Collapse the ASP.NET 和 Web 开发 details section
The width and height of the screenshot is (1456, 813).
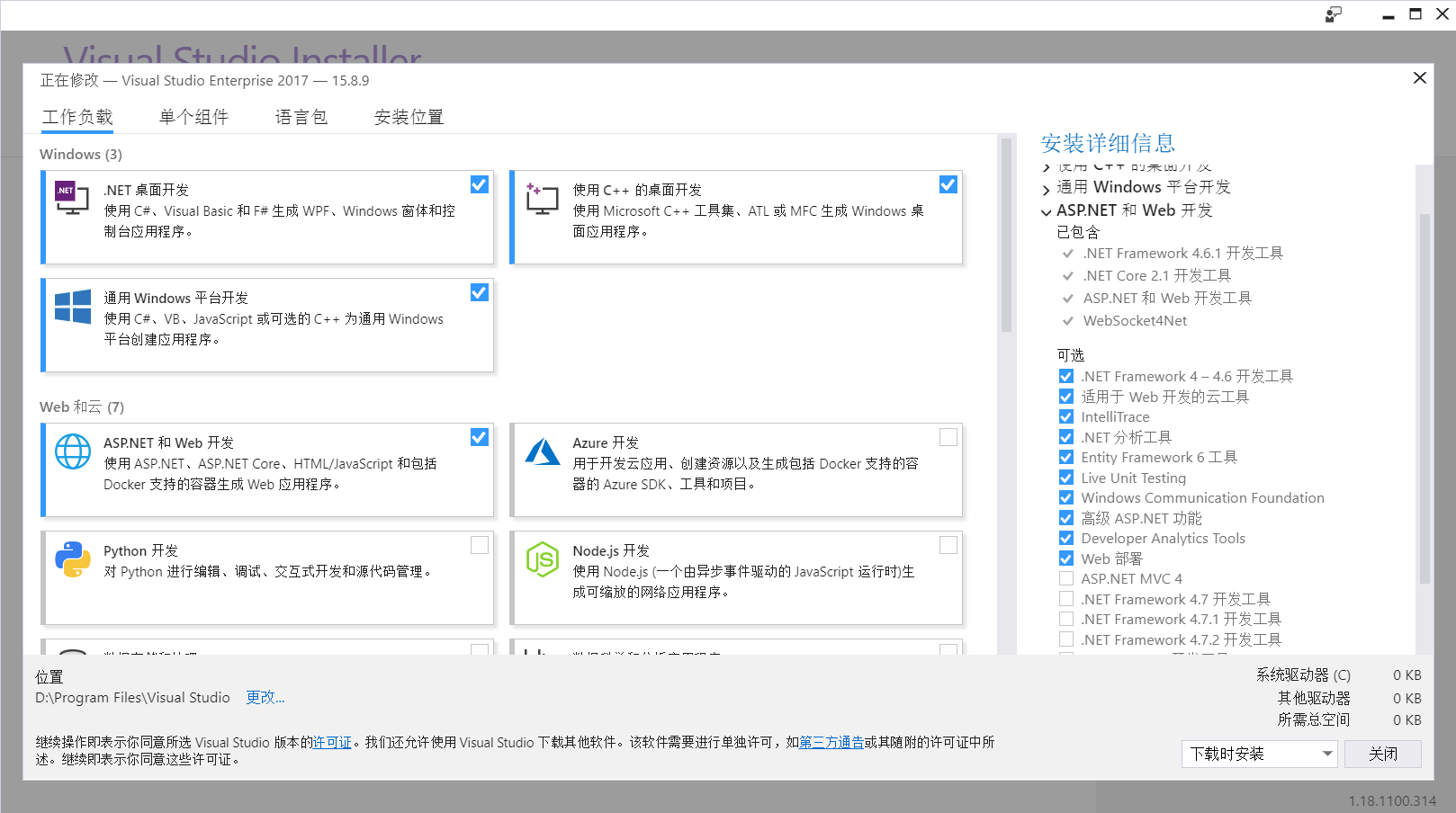tap(1047, 210)
